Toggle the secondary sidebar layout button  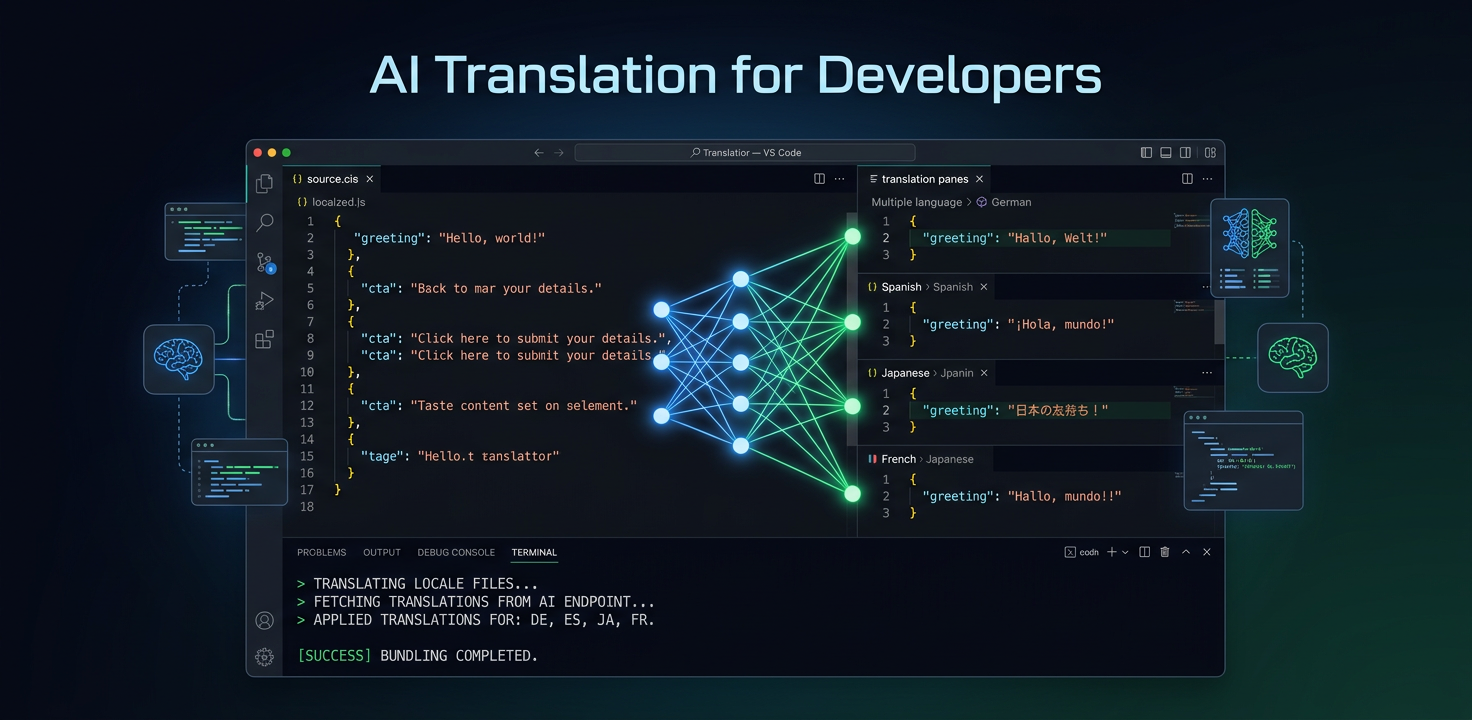1185,153
